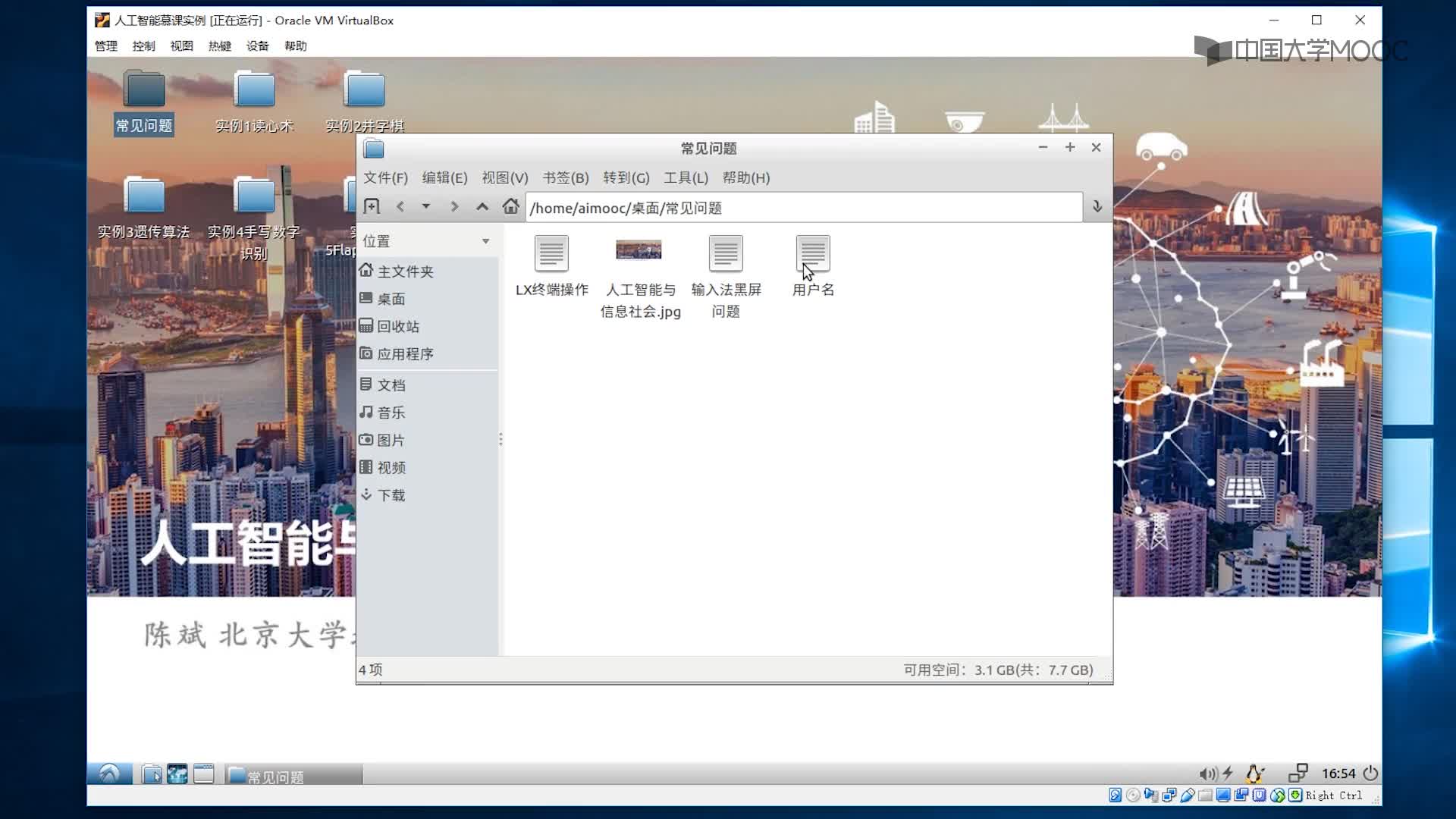1456x819 pixels.
Task: Select the 用户名 text file
Action: coord(813,266)
